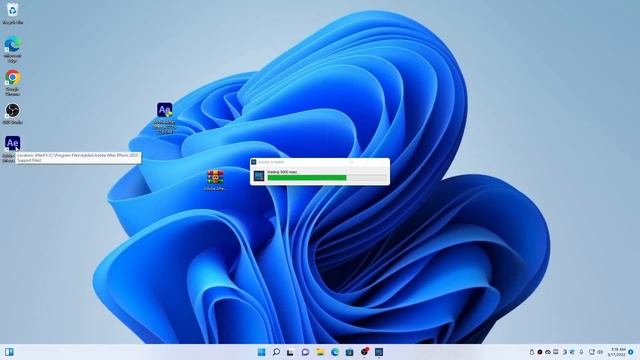This screenshot has height=360, width=640.
Task: Select the OBS Studio desktop shortcut
Action: (12, 113)
